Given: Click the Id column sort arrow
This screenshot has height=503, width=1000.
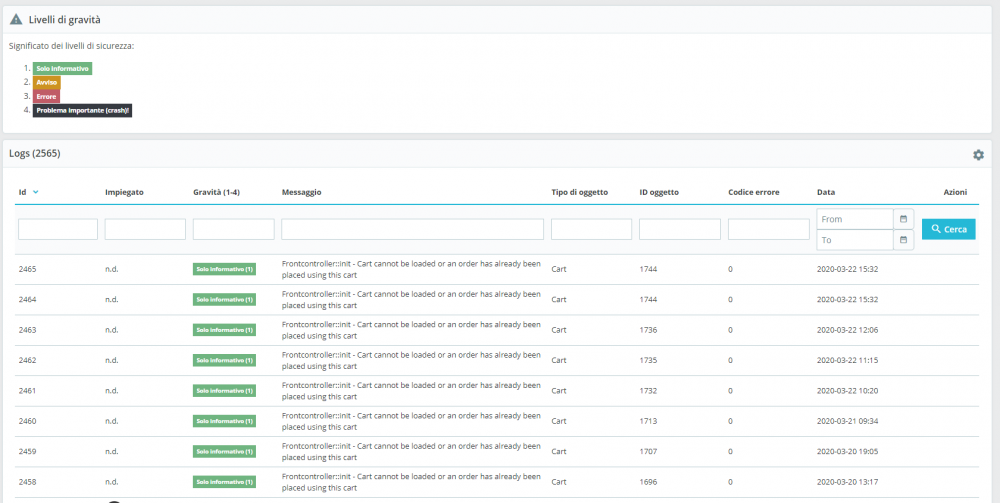Looking at the screenshot, I should [x=36, y=192].
